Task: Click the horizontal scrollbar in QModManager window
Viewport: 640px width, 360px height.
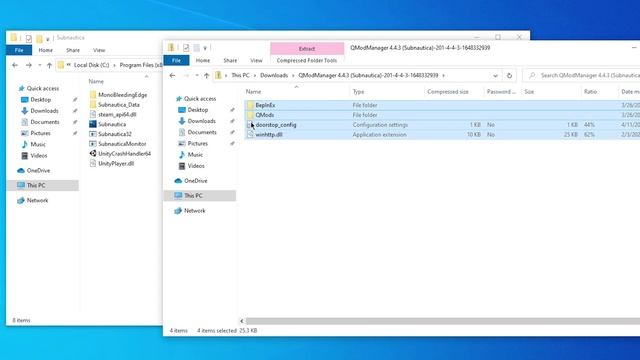Action: 443,321
